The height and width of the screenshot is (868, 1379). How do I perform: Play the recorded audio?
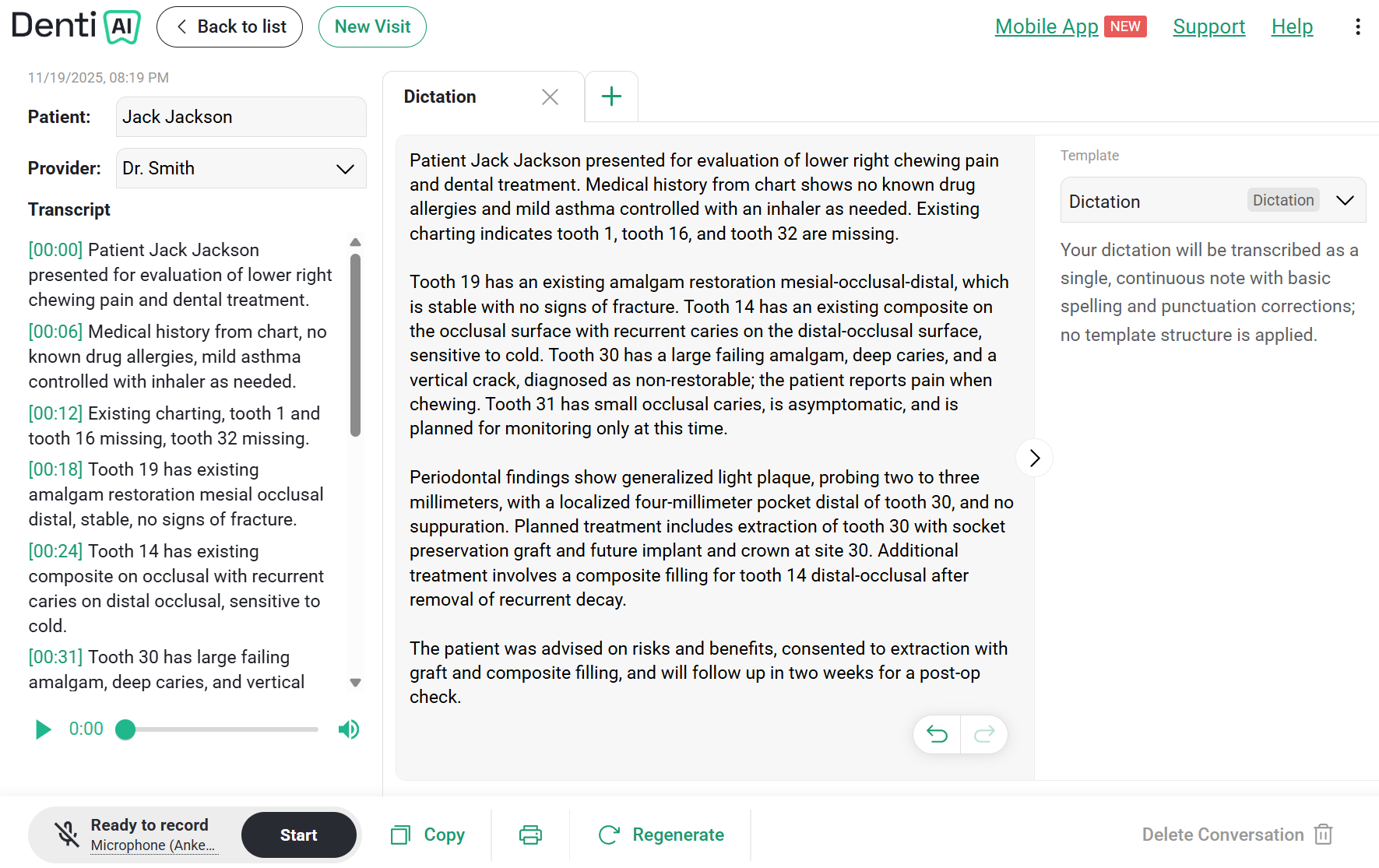pyautogui.click(x=44, y=729)
